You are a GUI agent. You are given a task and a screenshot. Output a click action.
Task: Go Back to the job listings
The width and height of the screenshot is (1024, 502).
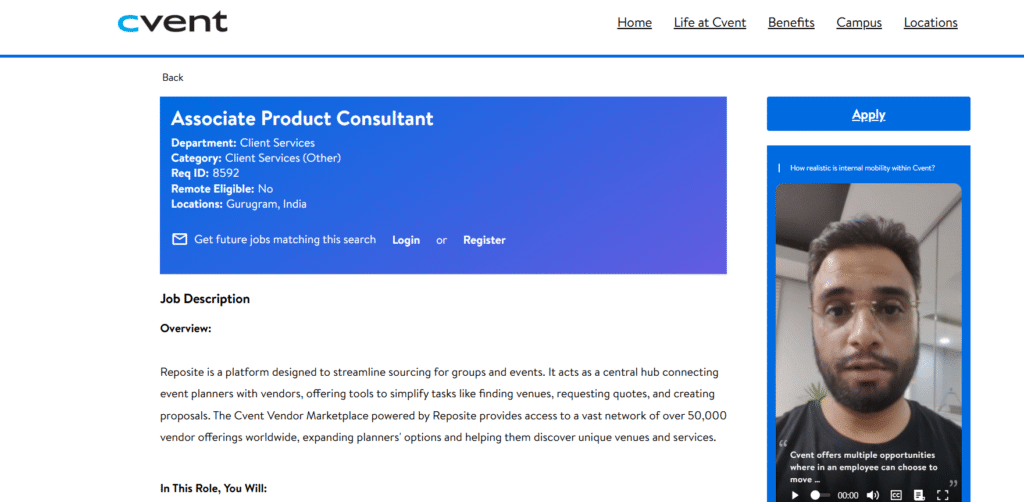point(173,77)
